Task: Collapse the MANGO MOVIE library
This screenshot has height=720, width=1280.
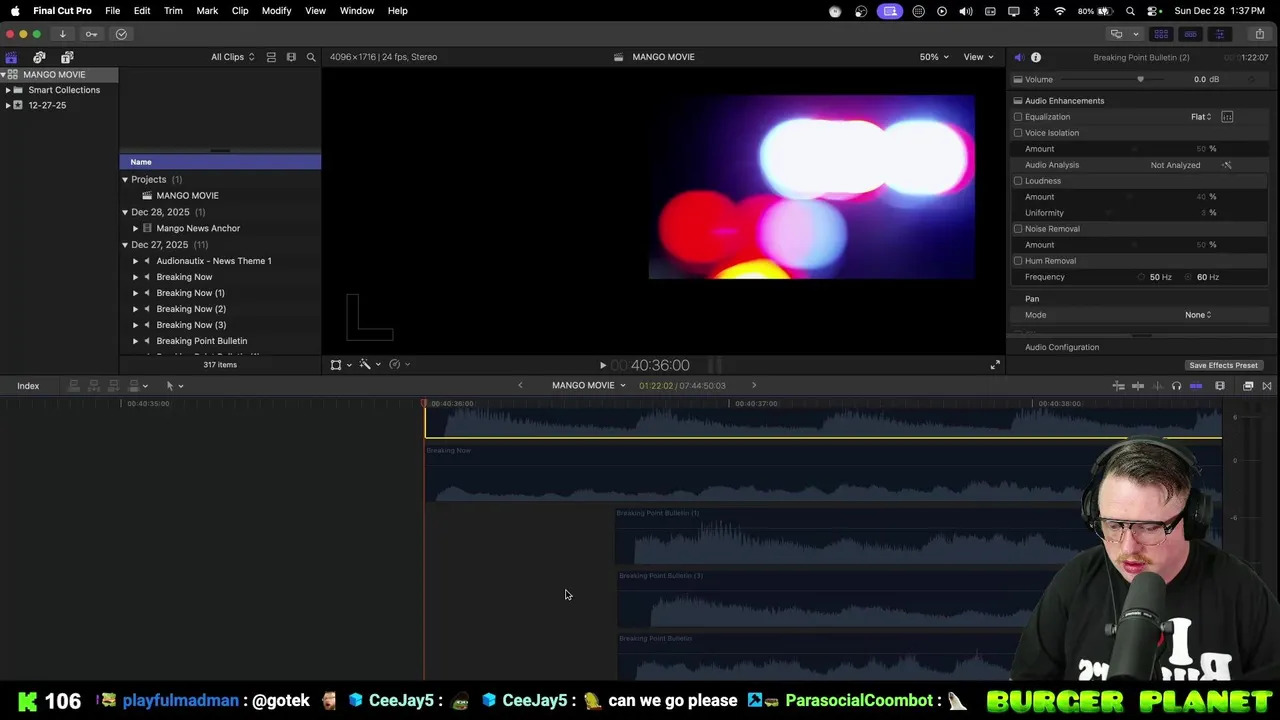Action: [x=4, y=75]
